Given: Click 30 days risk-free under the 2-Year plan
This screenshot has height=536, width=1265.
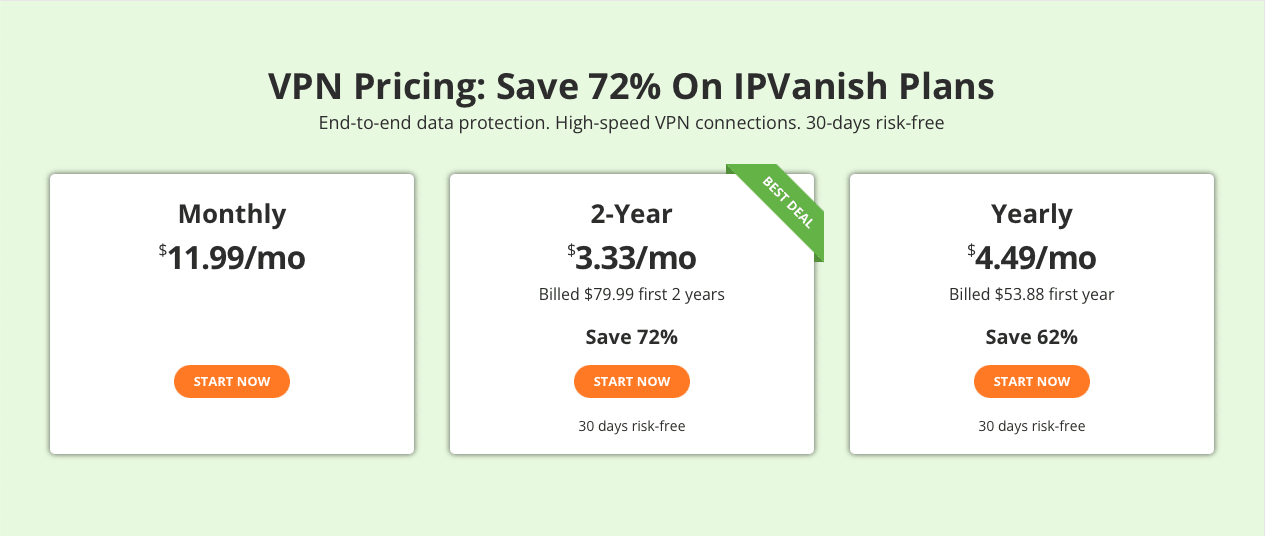Looking at the screenshot, I should (632, 426).
